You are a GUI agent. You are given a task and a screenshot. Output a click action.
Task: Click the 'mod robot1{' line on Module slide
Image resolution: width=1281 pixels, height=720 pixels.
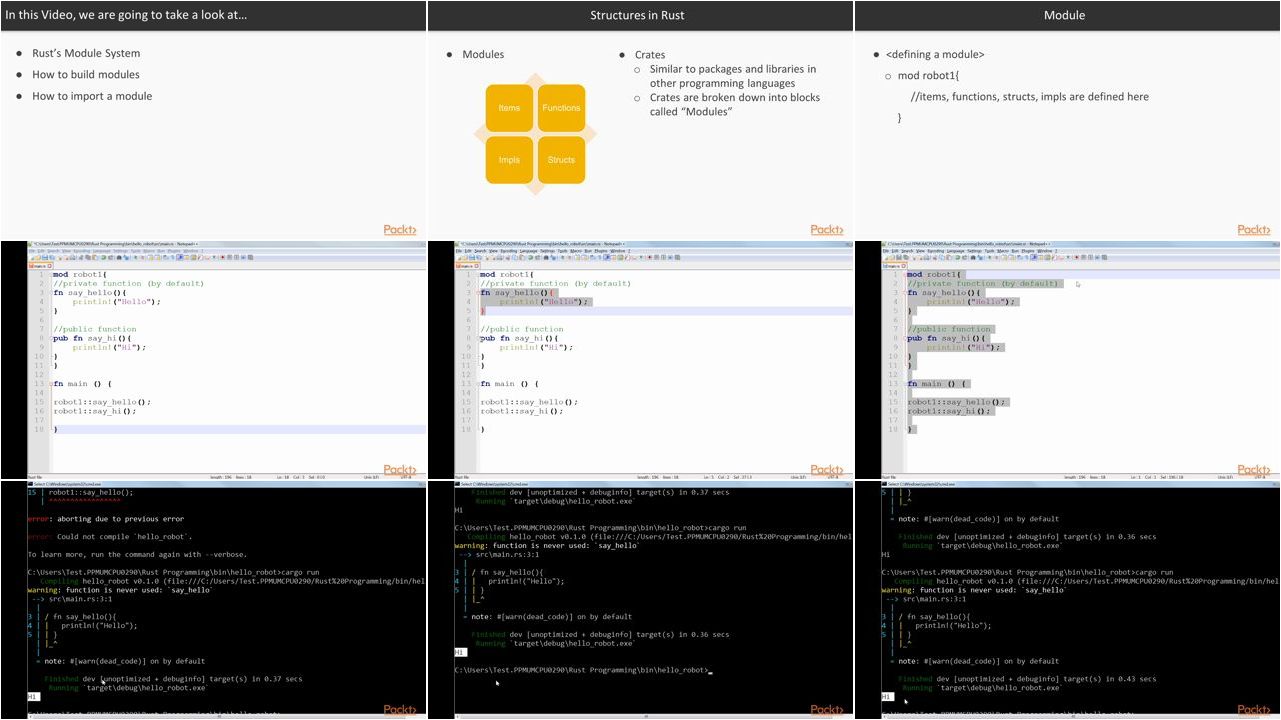pos(929,76)
